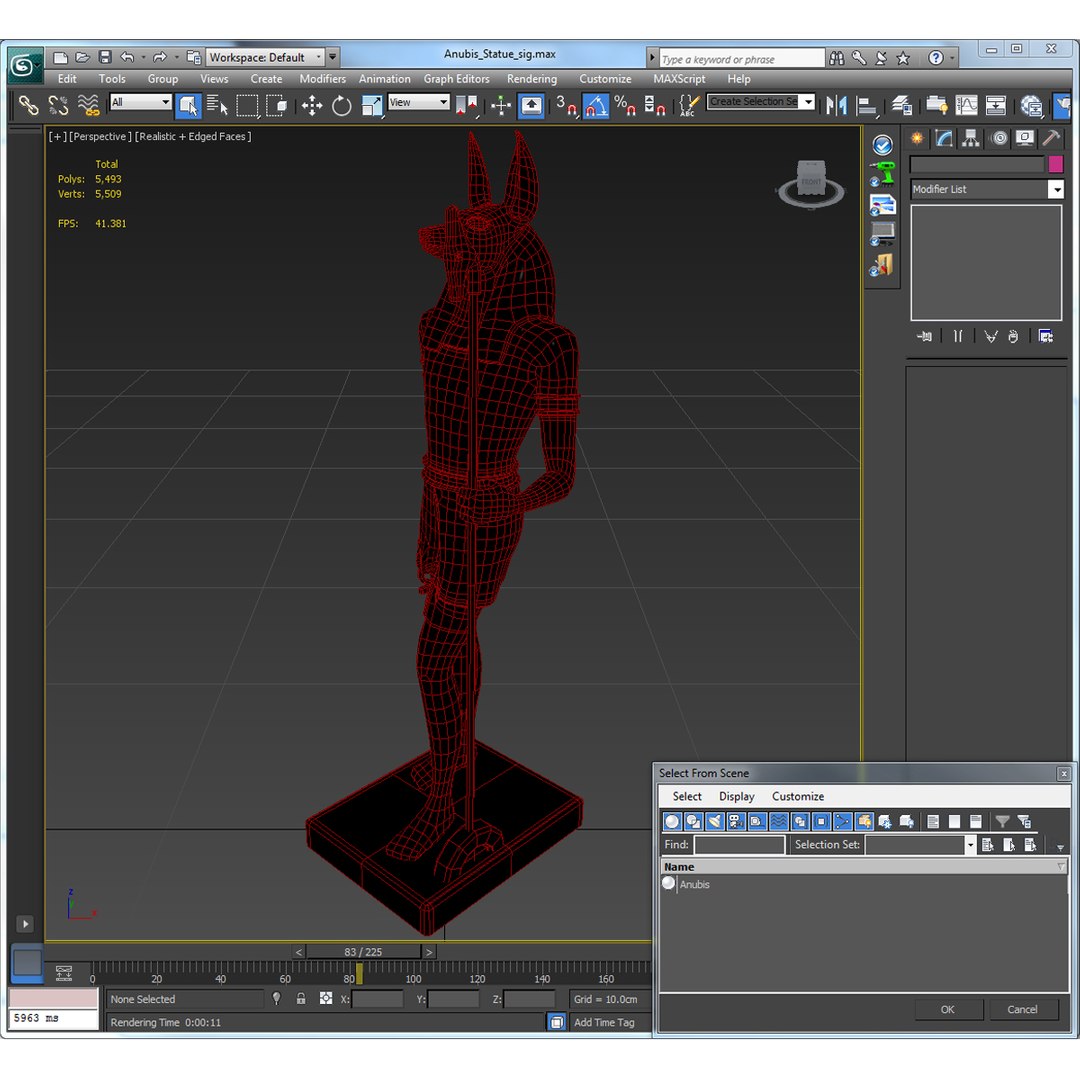Click the Open File folder icon
The height and width of the screenshot is (1080, 1080).
point(83,57)
